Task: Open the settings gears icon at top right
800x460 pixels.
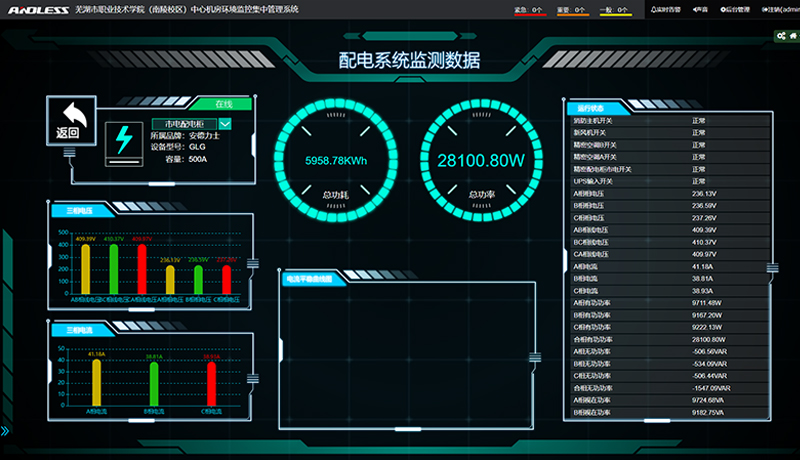Action: click(x=780, y=35)
